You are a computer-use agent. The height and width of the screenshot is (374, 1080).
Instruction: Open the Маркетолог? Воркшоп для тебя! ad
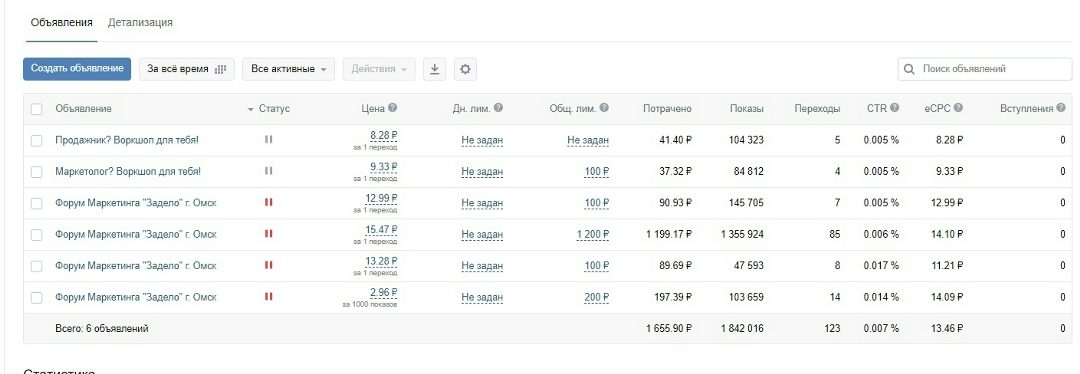(128, 172)
